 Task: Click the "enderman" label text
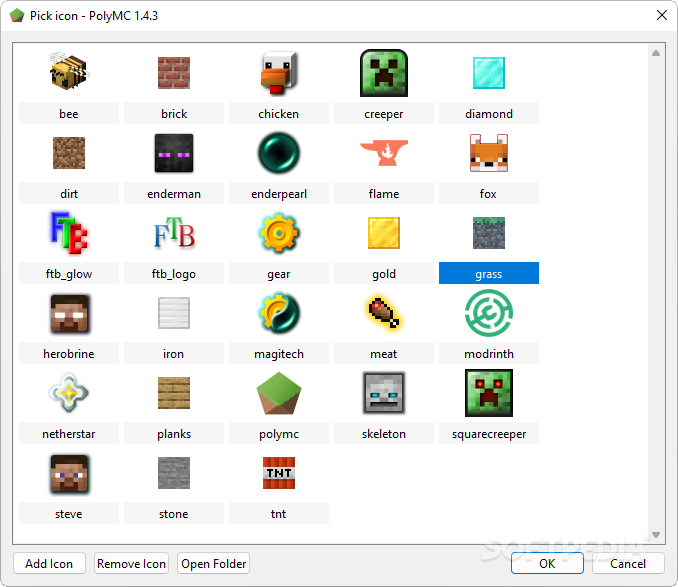(x=174, y=194)
